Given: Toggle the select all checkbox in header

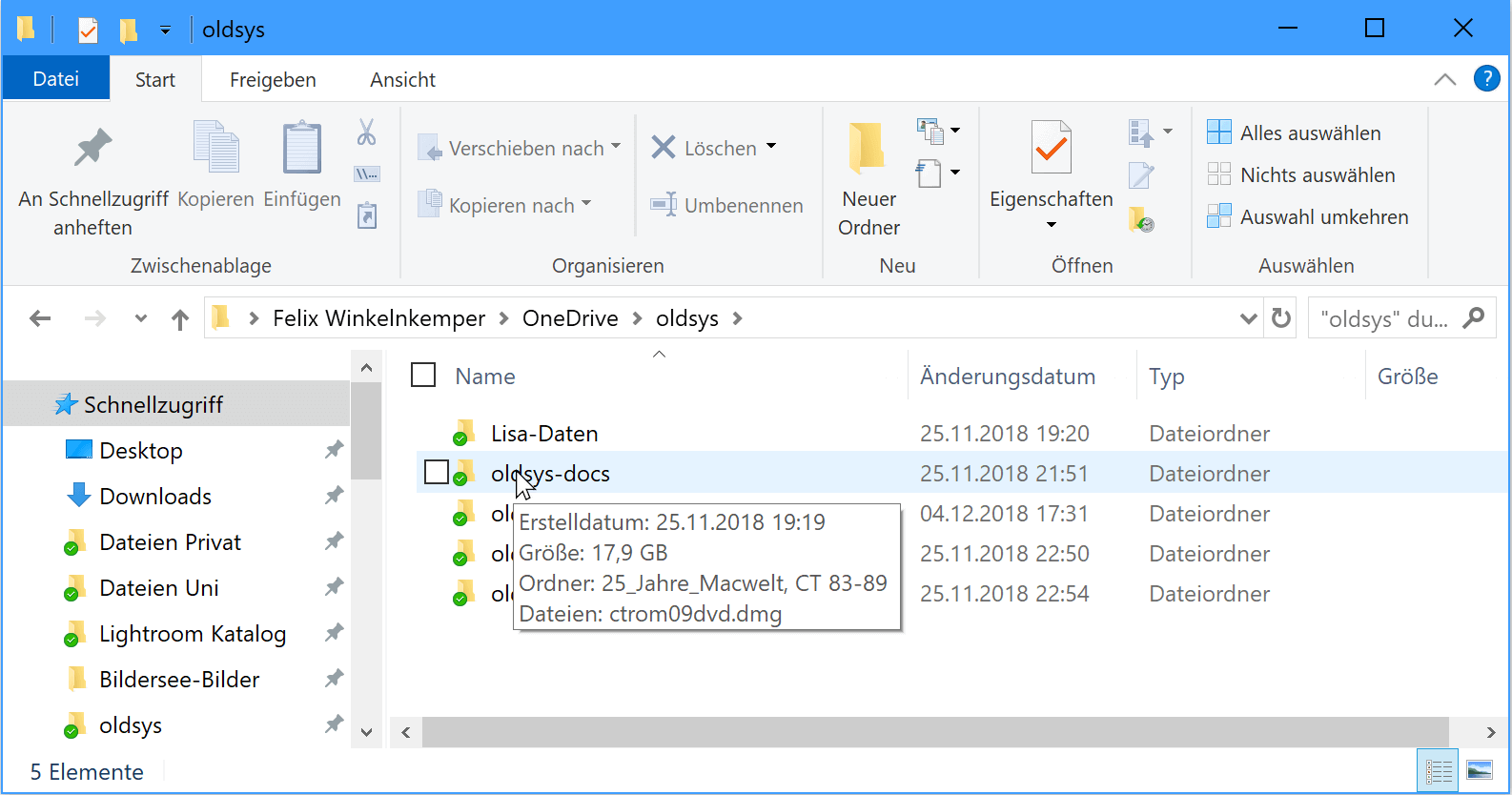Looking at the screenshot, I should pos(423,376).
